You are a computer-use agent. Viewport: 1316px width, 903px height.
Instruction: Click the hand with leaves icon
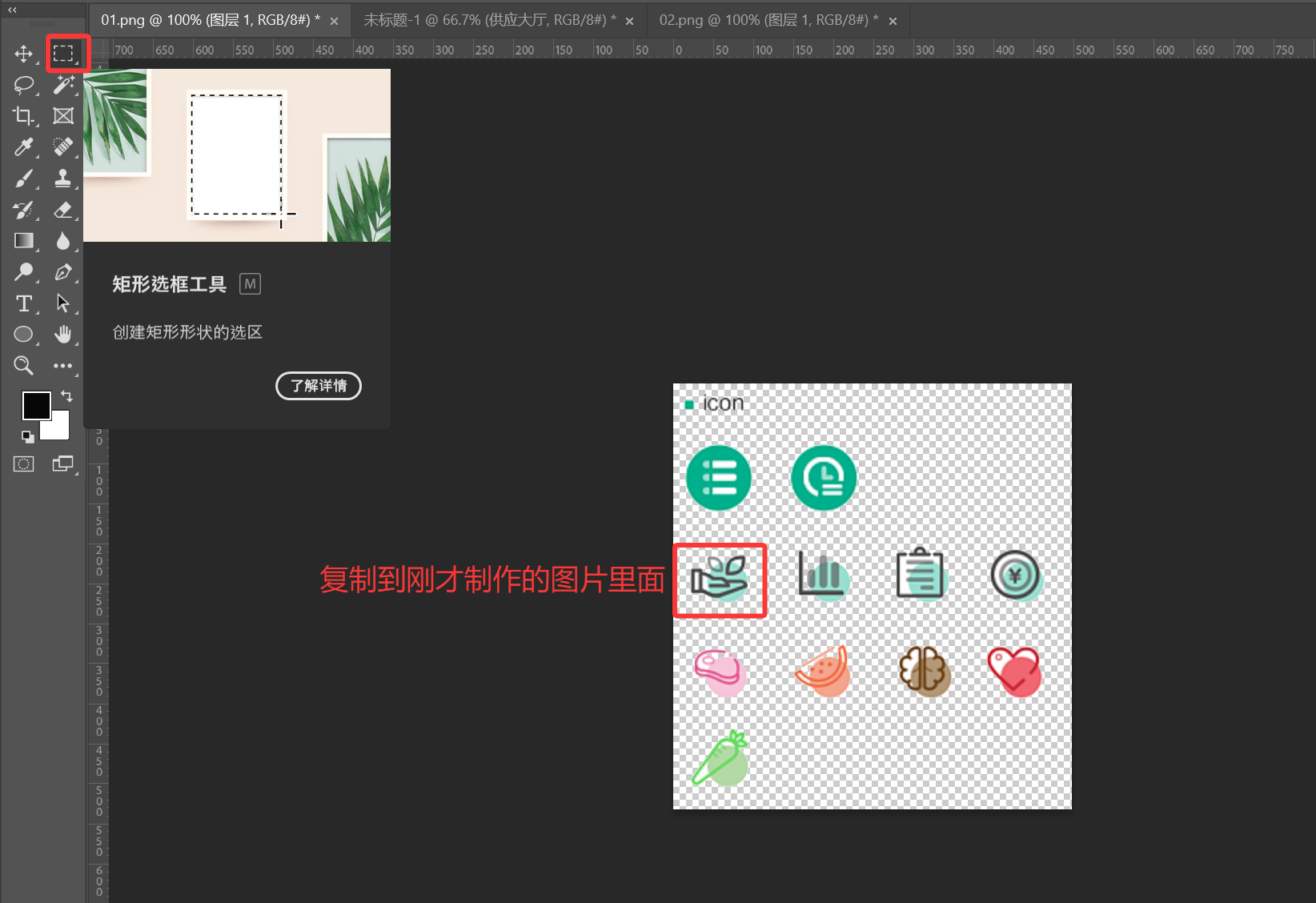[720, 578]
